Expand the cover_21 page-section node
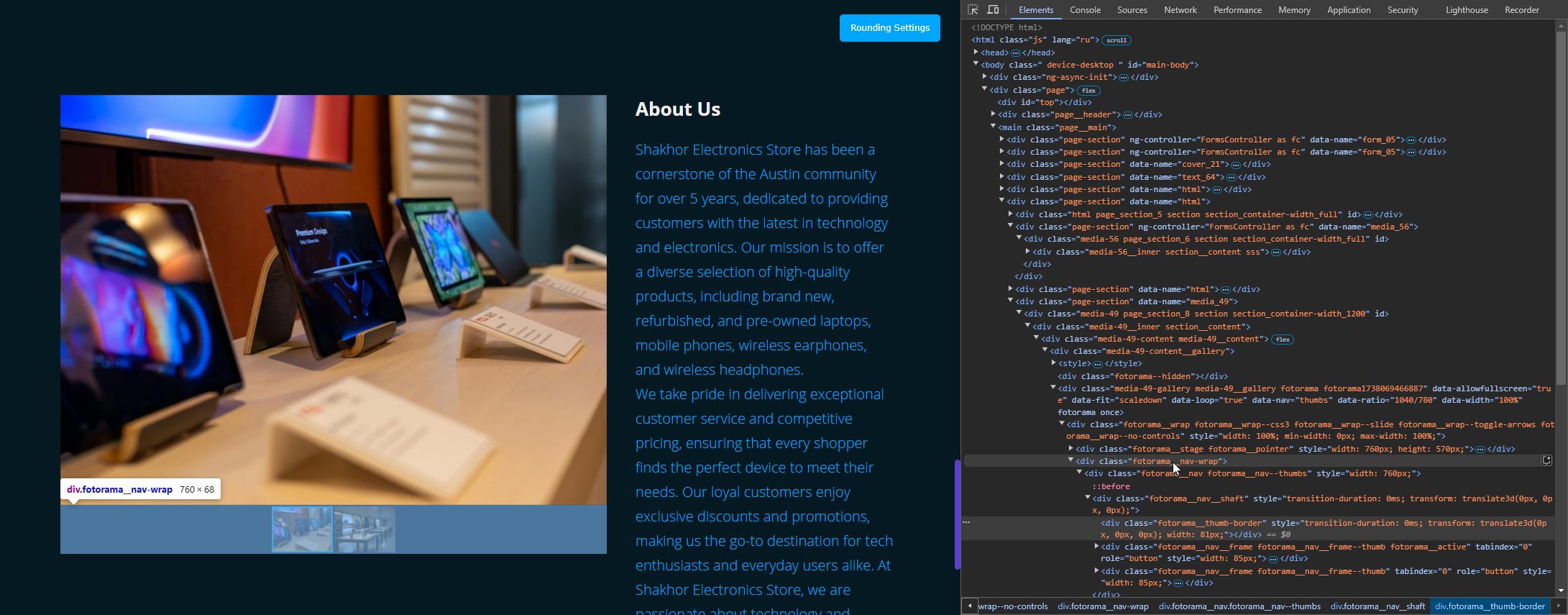The width and height of the screenshot is (1568, 615). 1002,163
